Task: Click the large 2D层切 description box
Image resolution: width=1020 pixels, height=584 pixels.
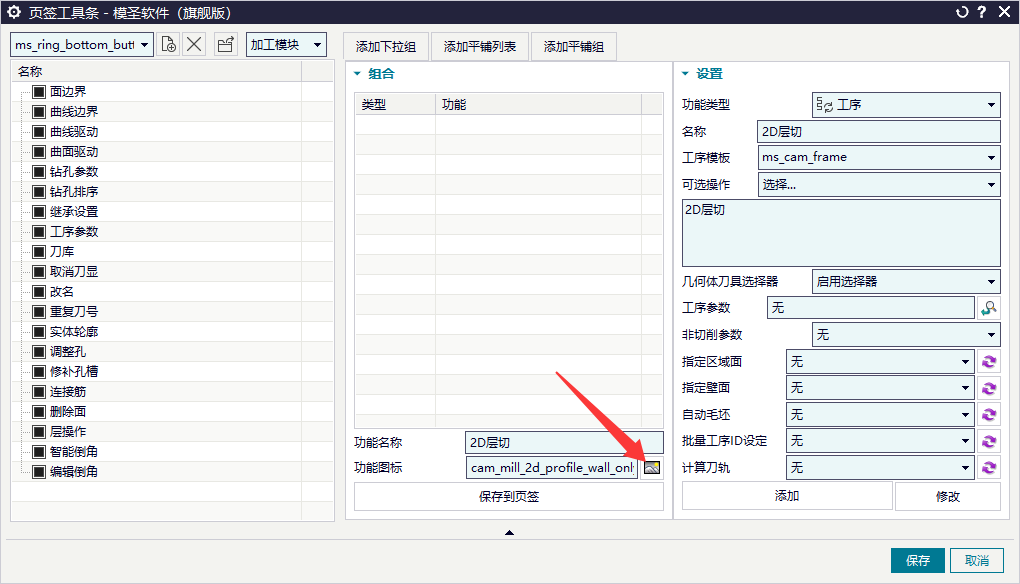Action: click(841, 233)
